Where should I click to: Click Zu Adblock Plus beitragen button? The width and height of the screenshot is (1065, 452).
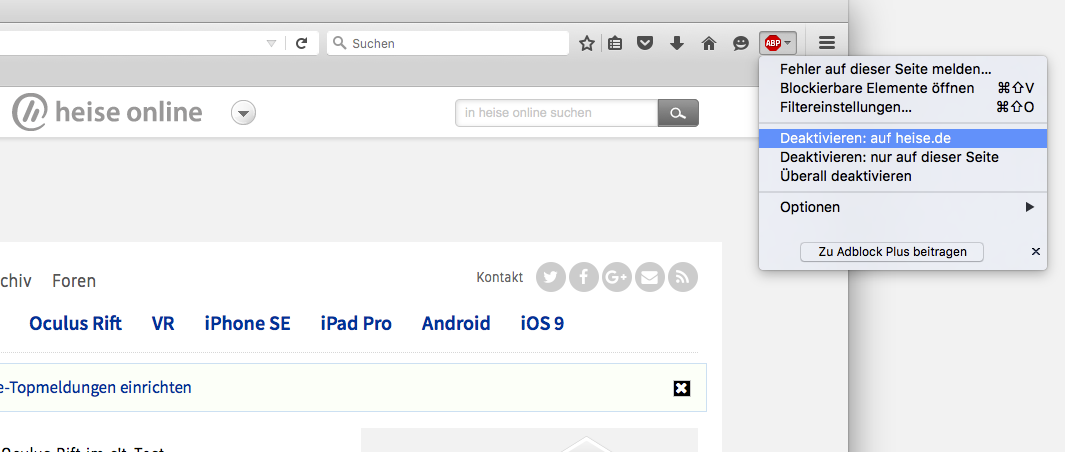point(892,251)
